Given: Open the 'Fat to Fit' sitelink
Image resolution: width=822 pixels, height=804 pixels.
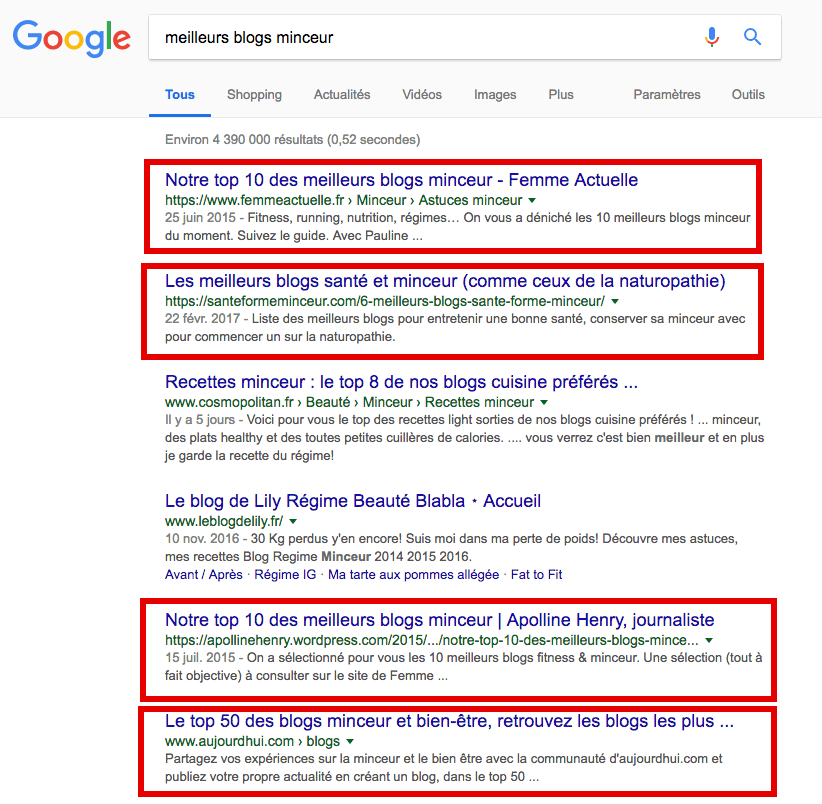Looking at the screenshot, I should coord(536,574).
